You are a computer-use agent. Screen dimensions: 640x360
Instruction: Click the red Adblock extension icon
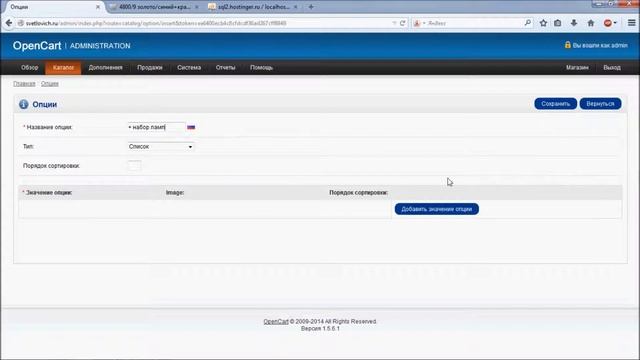(608, 23)
